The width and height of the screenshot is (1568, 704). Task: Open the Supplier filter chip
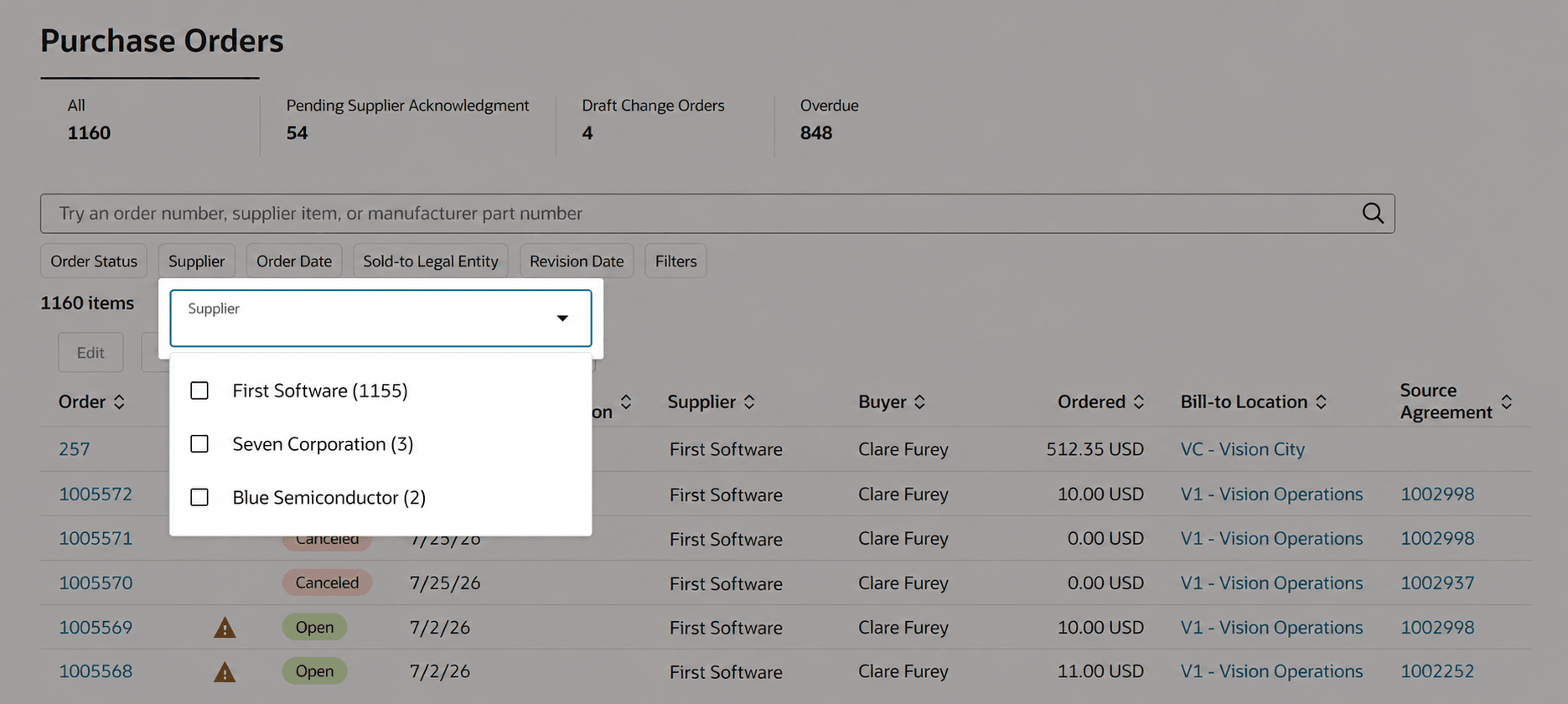[197, 261]
